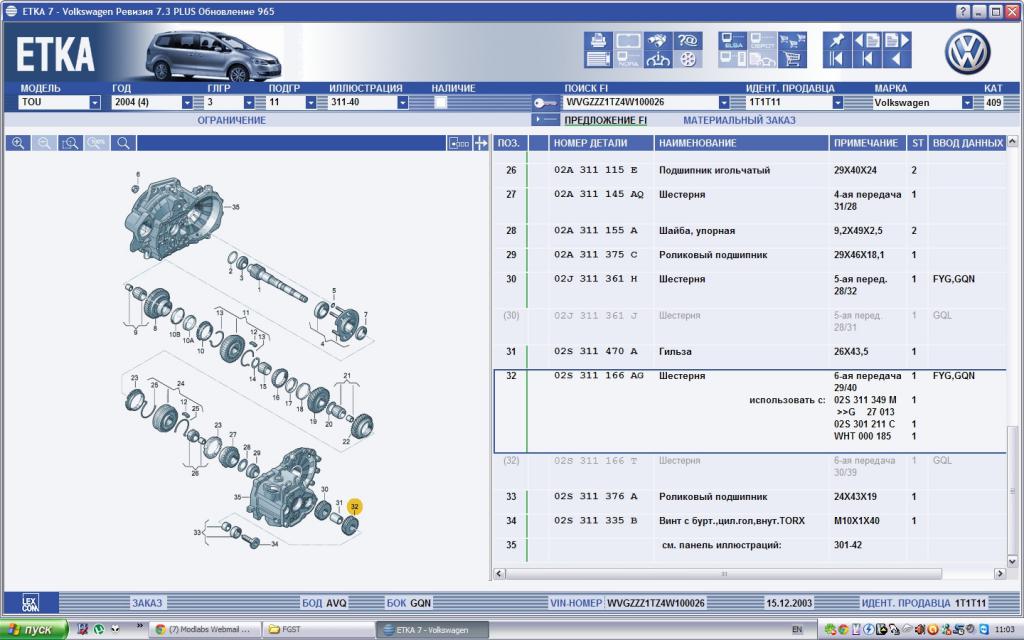The height and width of the screenshot is (640, 1024).
Task: Click the printer icon in the toolbar
Action: click(598, 40)
